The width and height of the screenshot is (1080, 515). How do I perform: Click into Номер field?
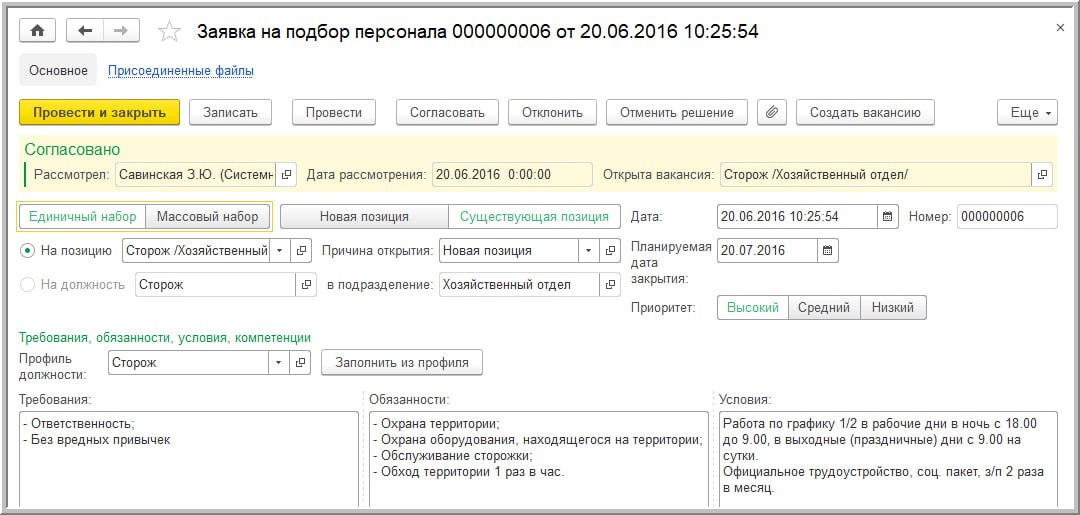[1007, 216]
